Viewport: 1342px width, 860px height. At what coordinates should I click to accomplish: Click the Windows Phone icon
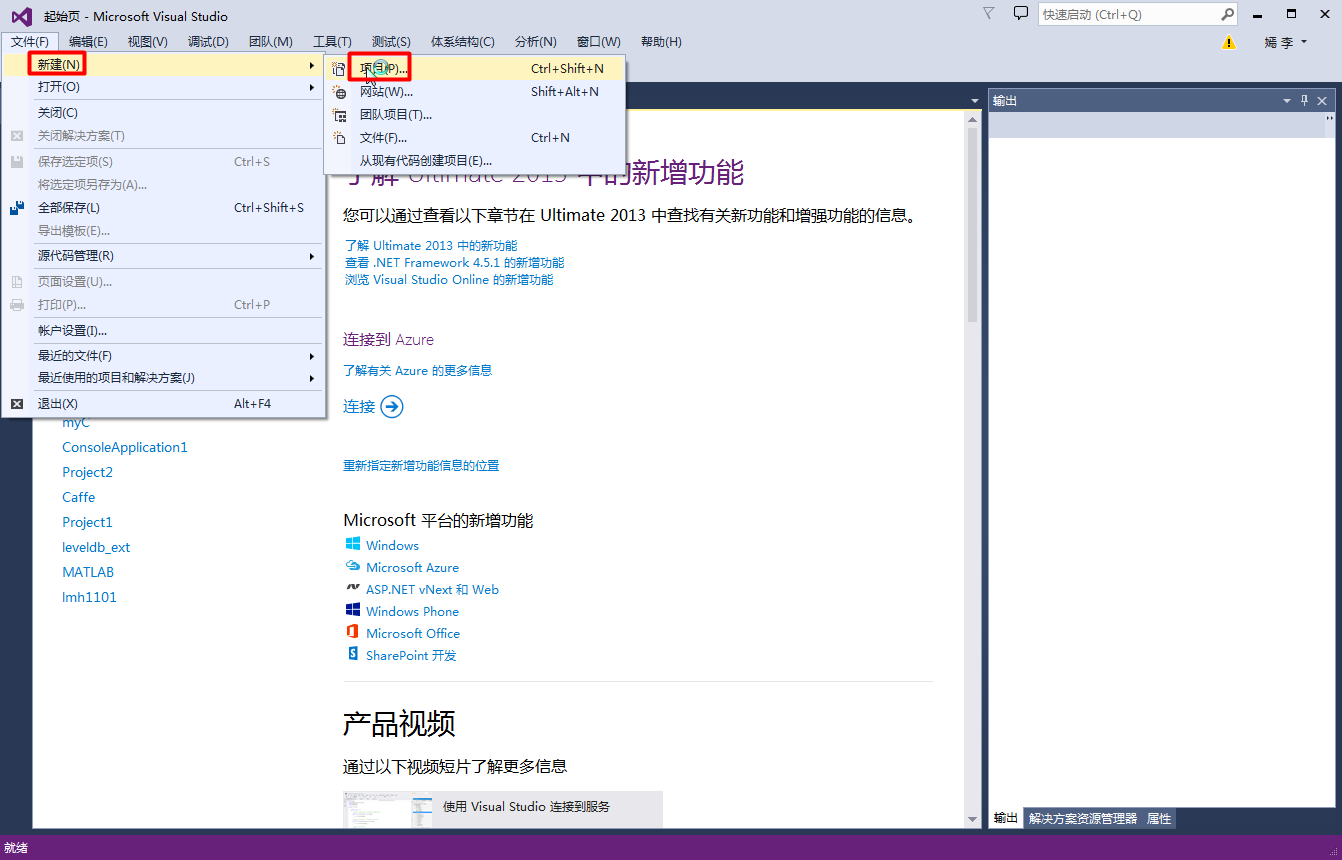click(353, 611)
